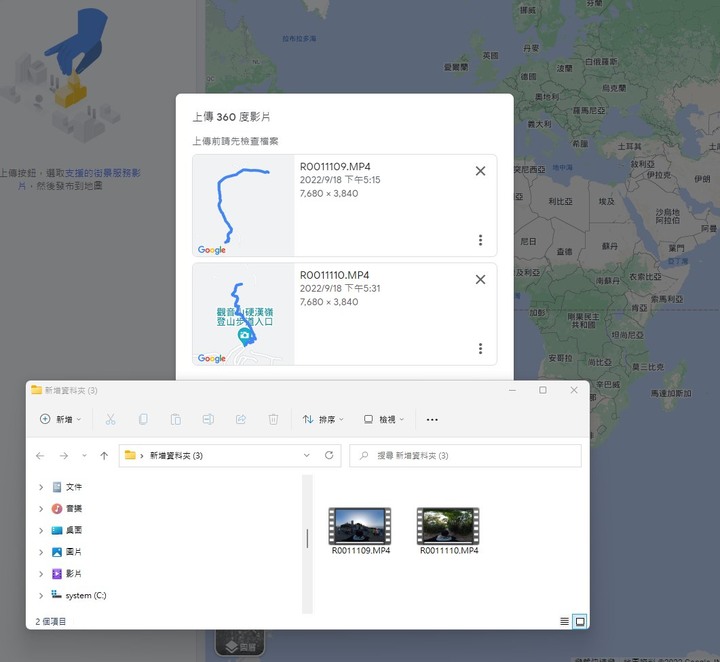This screenshot has width=720, height=662.
Task: Open the address bar history dropdown
Action: point(307,455)
